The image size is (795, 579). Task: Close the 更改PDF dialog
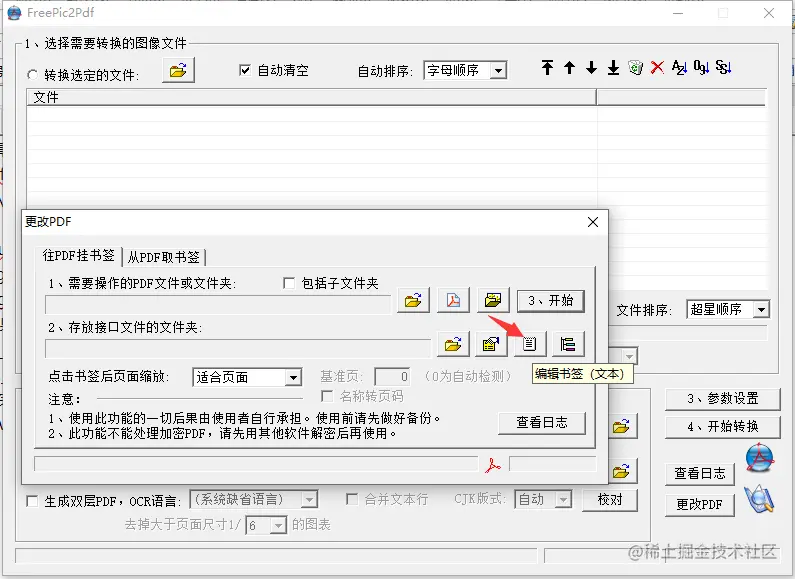(x=593, y=222)
